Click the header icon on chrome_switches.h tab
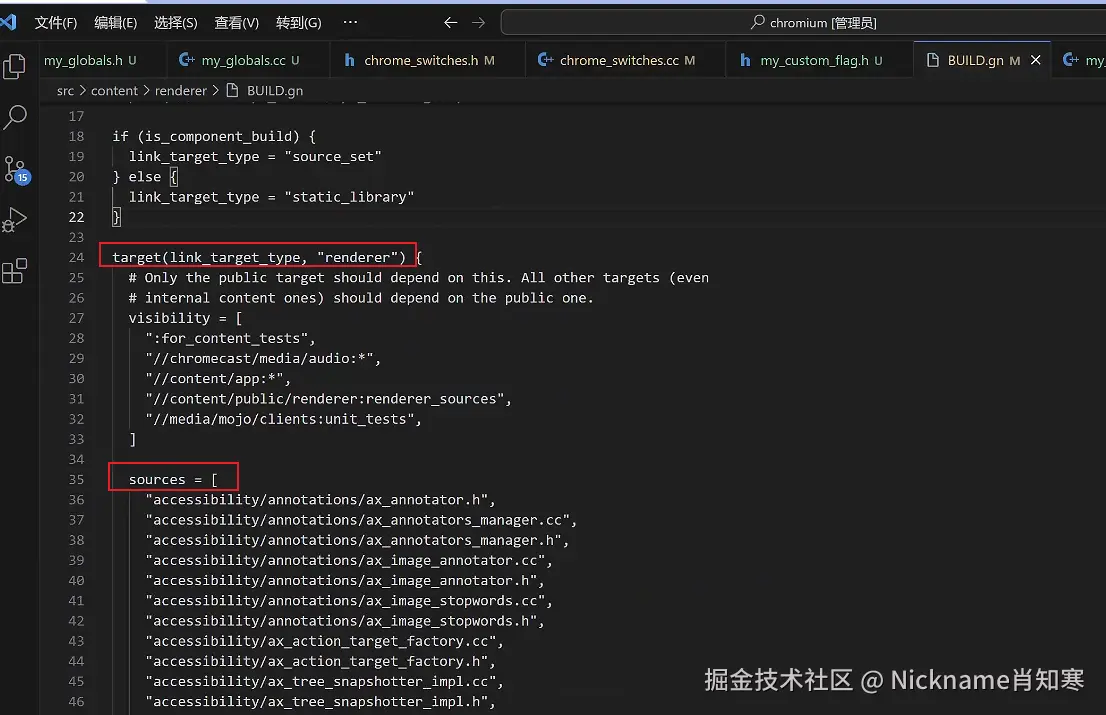1106x715 pixels. tap(349, 60)
